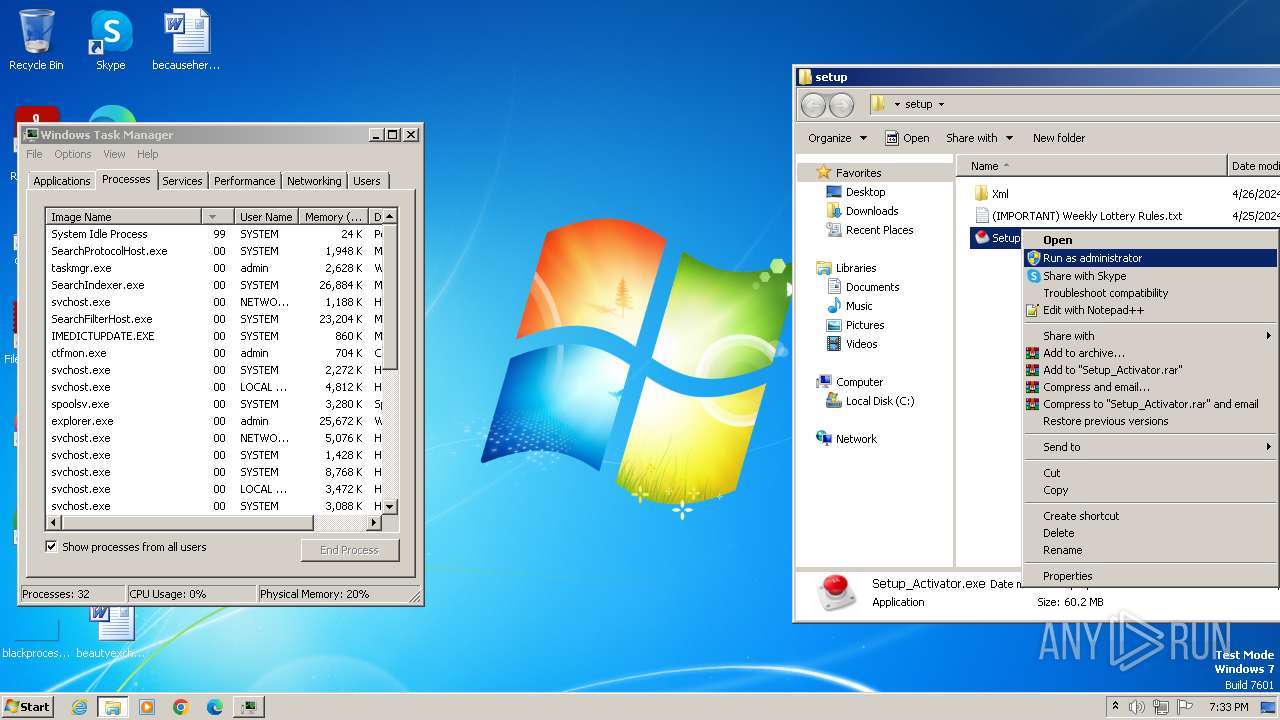1280x720 pixels.
Task: Open the Skype desktop shortcut
Action: [x=110, y=40]
